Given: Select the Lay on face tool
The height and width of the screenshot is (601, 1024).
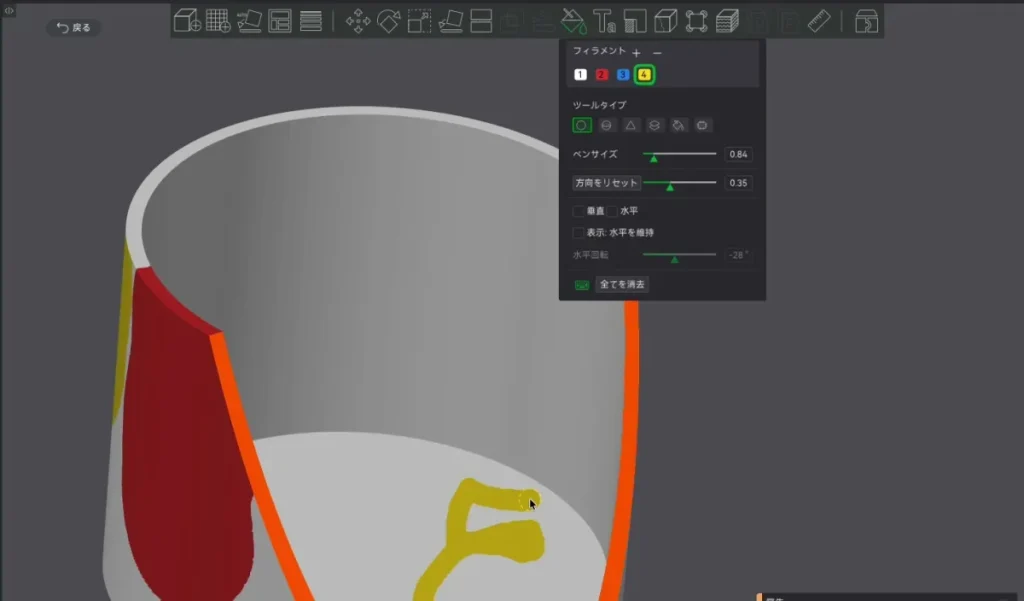Looking at the screenshot, I should (450, 21).
